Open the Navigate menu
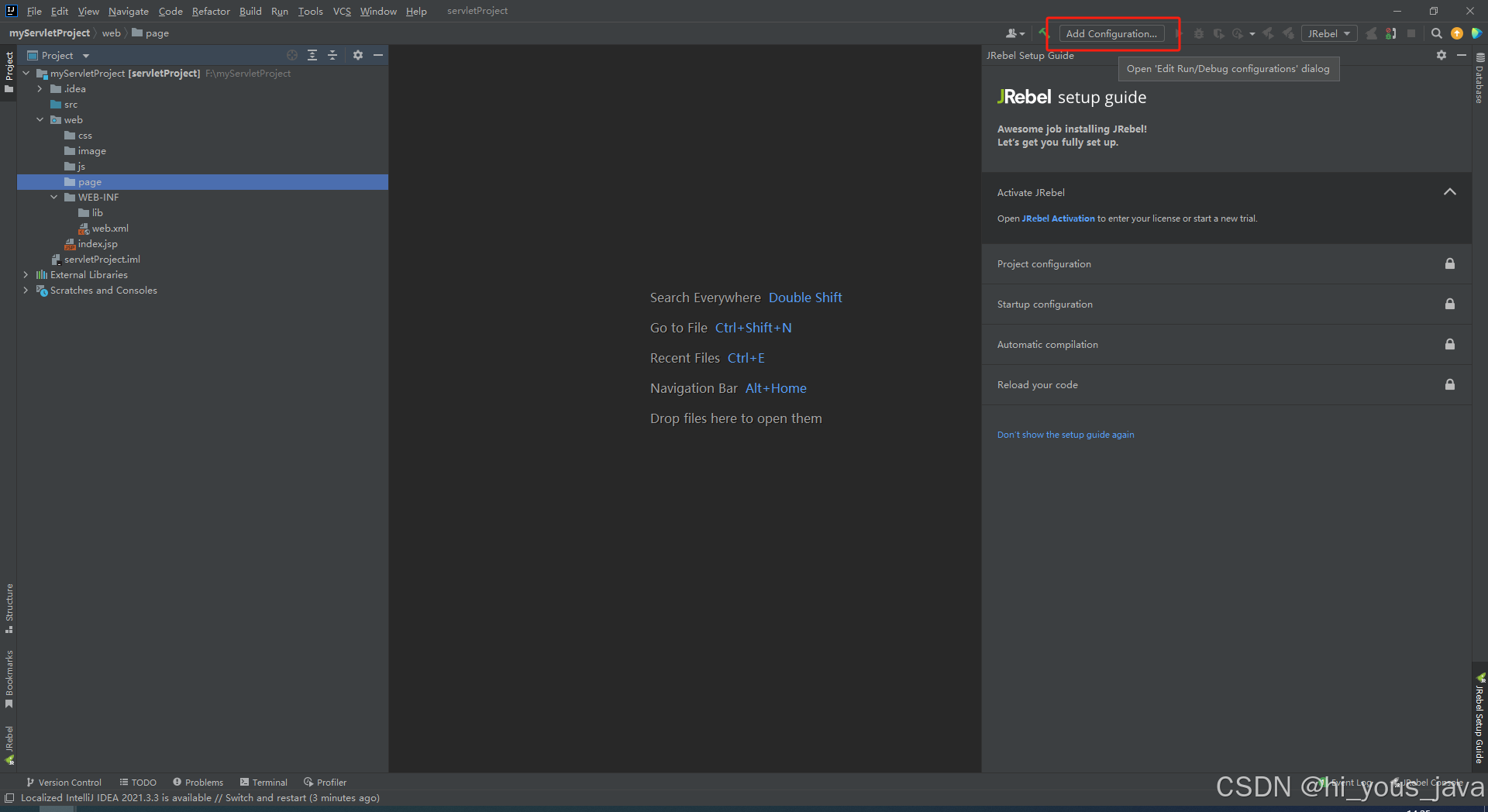 tap(129, 11)
